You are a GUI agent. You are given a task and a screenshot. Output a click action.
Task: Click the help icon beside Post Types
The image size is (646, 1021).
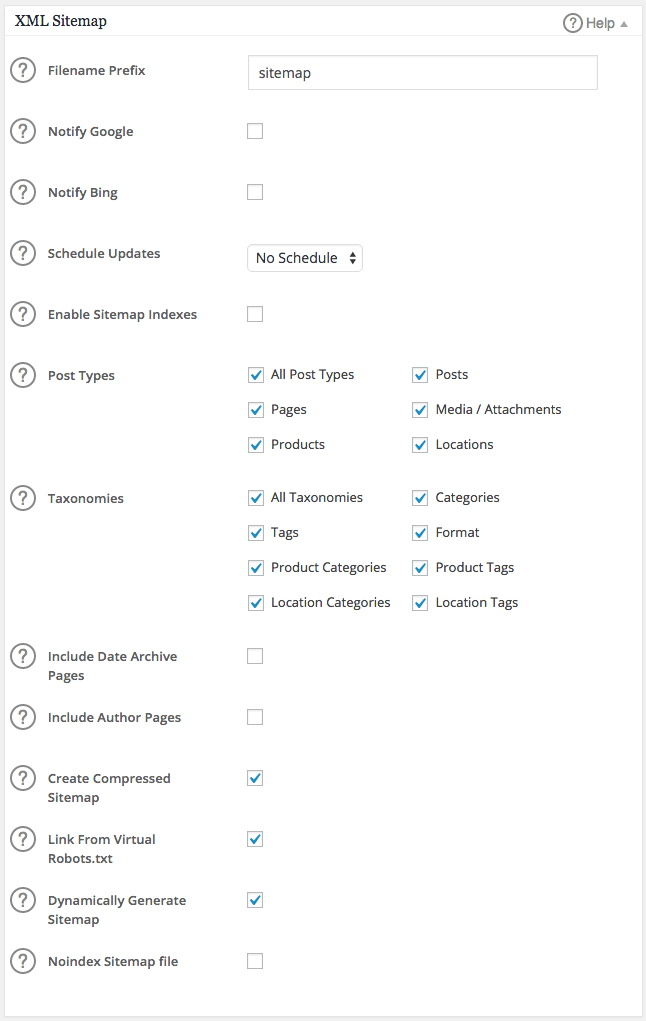pos(22,375)
